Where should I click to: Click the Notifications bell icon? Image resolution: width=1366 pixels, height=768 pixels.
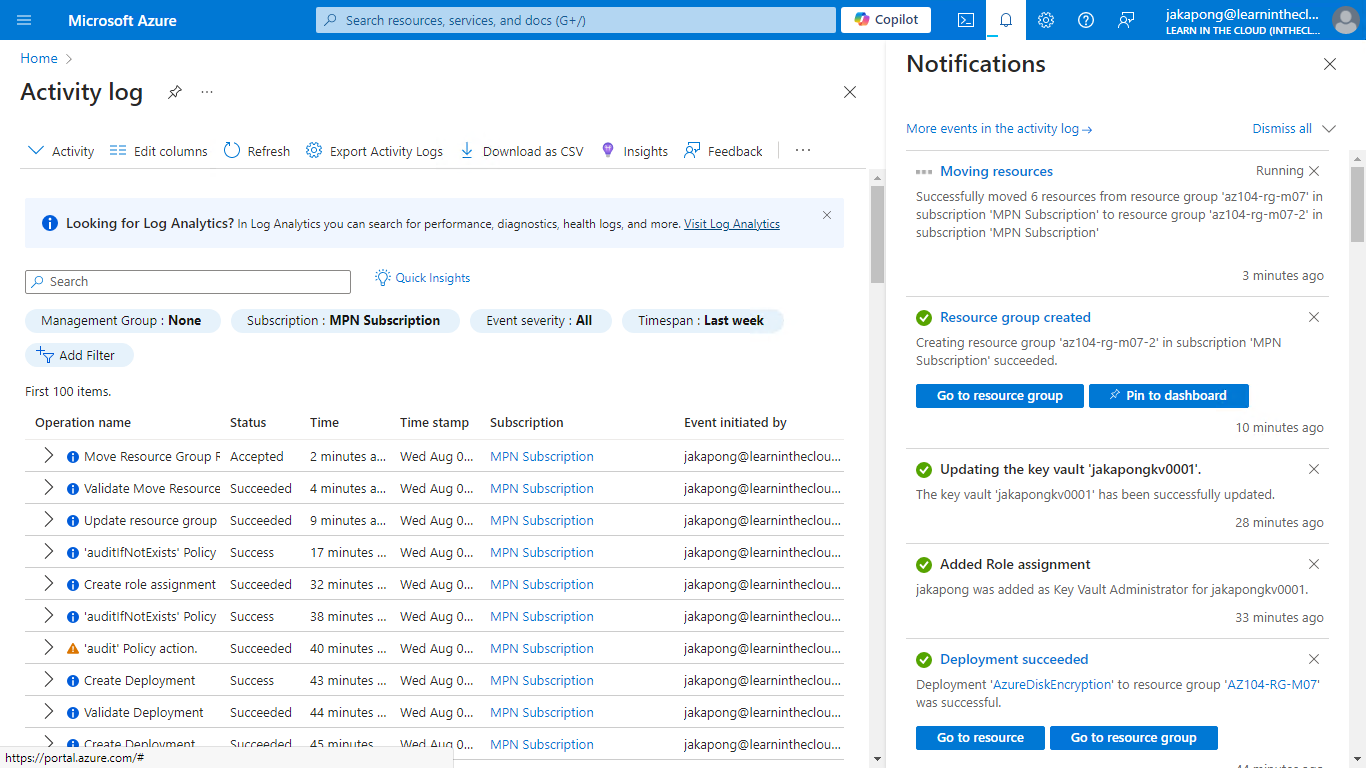click(1006, 20)
